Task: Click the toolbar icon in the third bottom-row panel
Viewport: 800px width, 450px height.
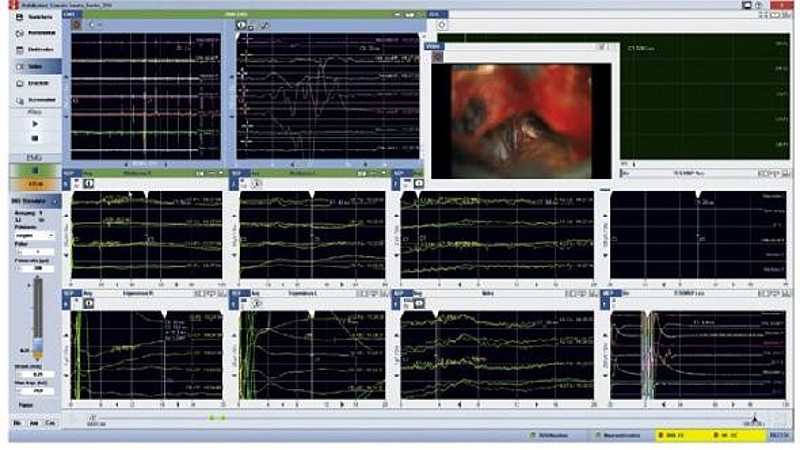Action: pyautogui.click(x=416, y=303)
